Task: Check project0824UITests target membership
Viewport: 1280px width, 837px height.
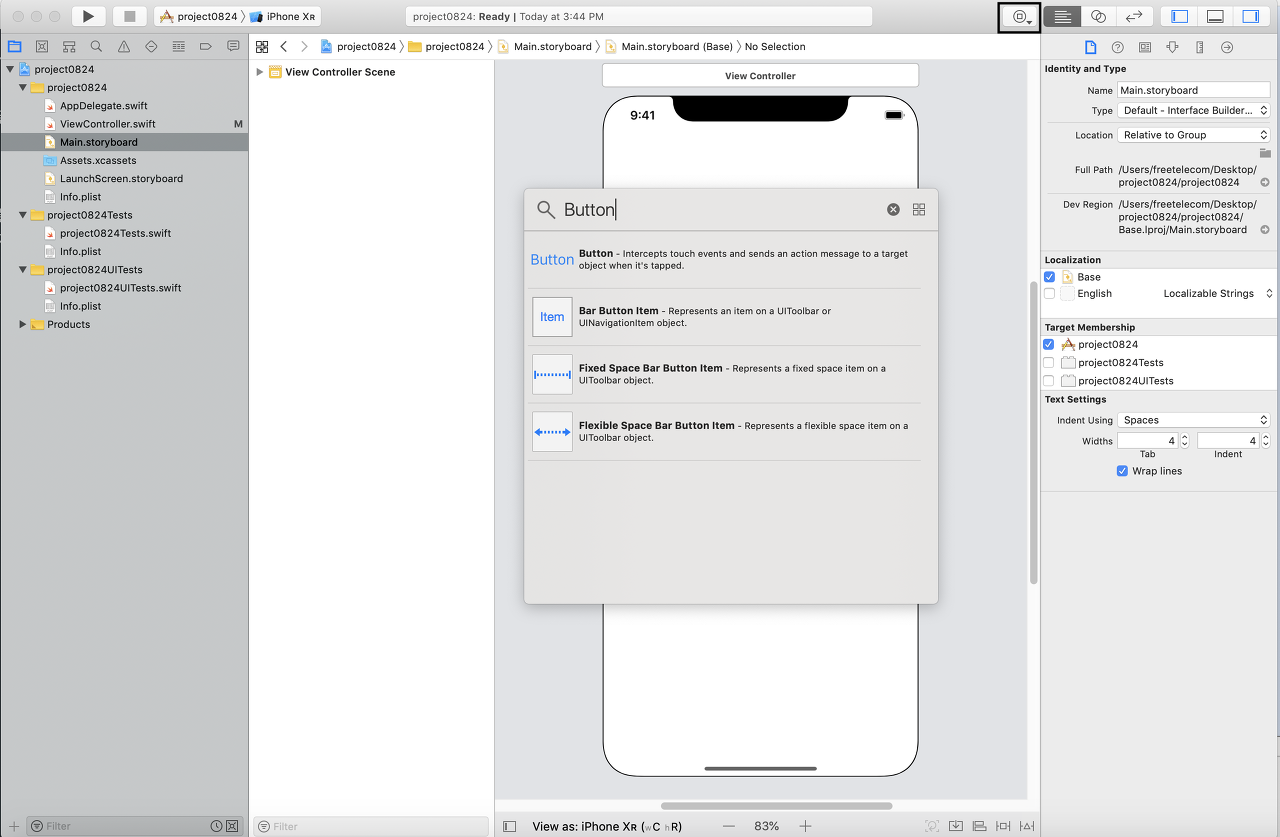Action: click(1049, 381)
